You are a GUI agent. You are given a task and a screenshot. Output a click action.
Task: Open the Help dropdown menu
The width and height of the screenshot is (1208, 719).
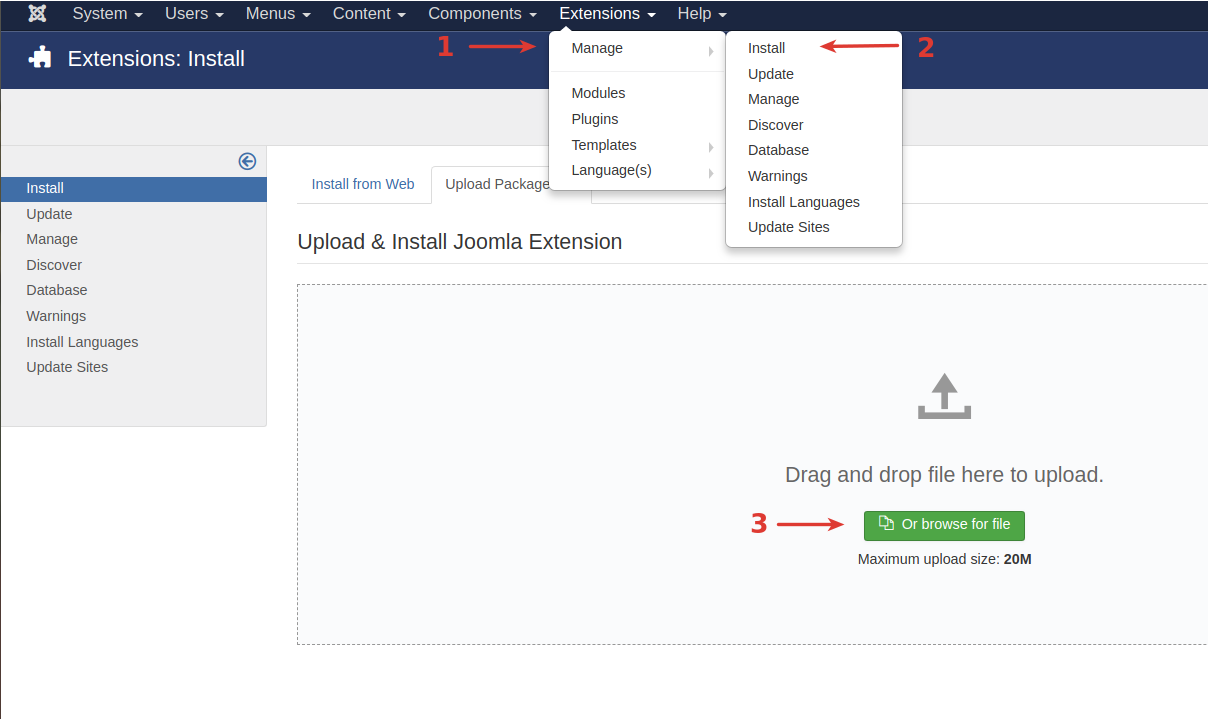click(702, 14)
